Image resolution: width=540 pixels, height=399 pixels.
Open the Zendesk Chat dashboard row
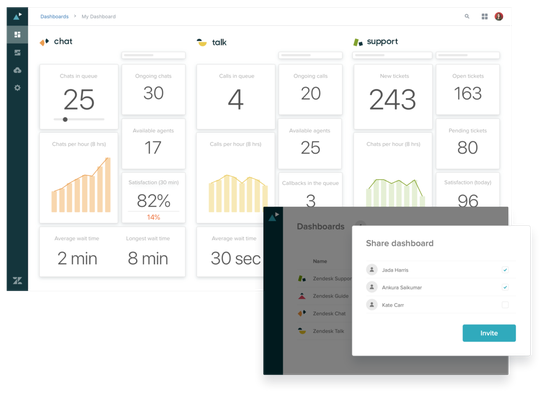click(x=324, y=313)
